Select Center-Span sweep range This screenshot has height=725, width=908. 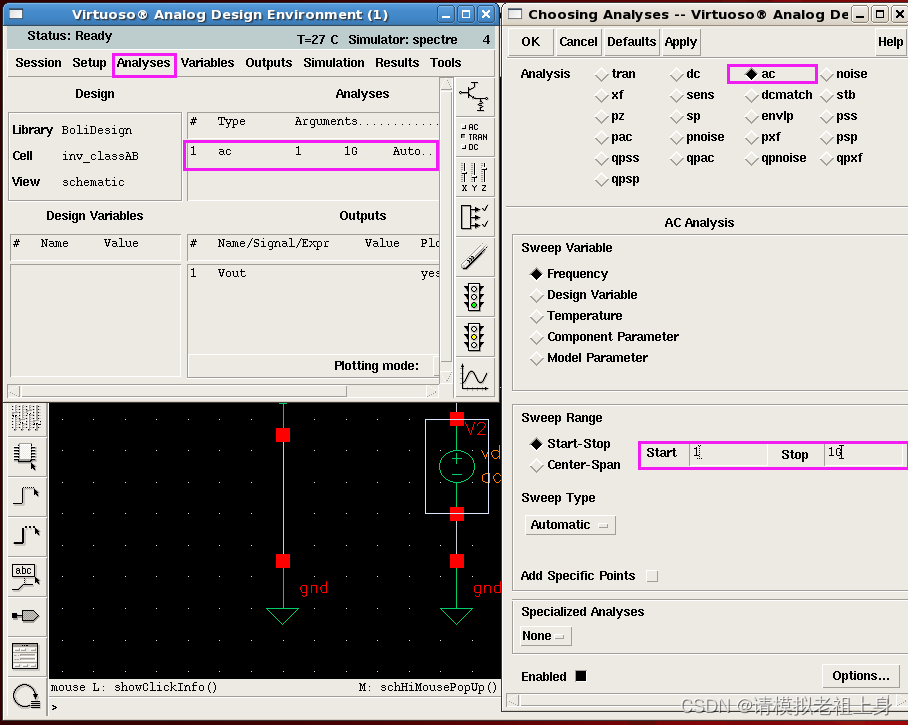537,465
